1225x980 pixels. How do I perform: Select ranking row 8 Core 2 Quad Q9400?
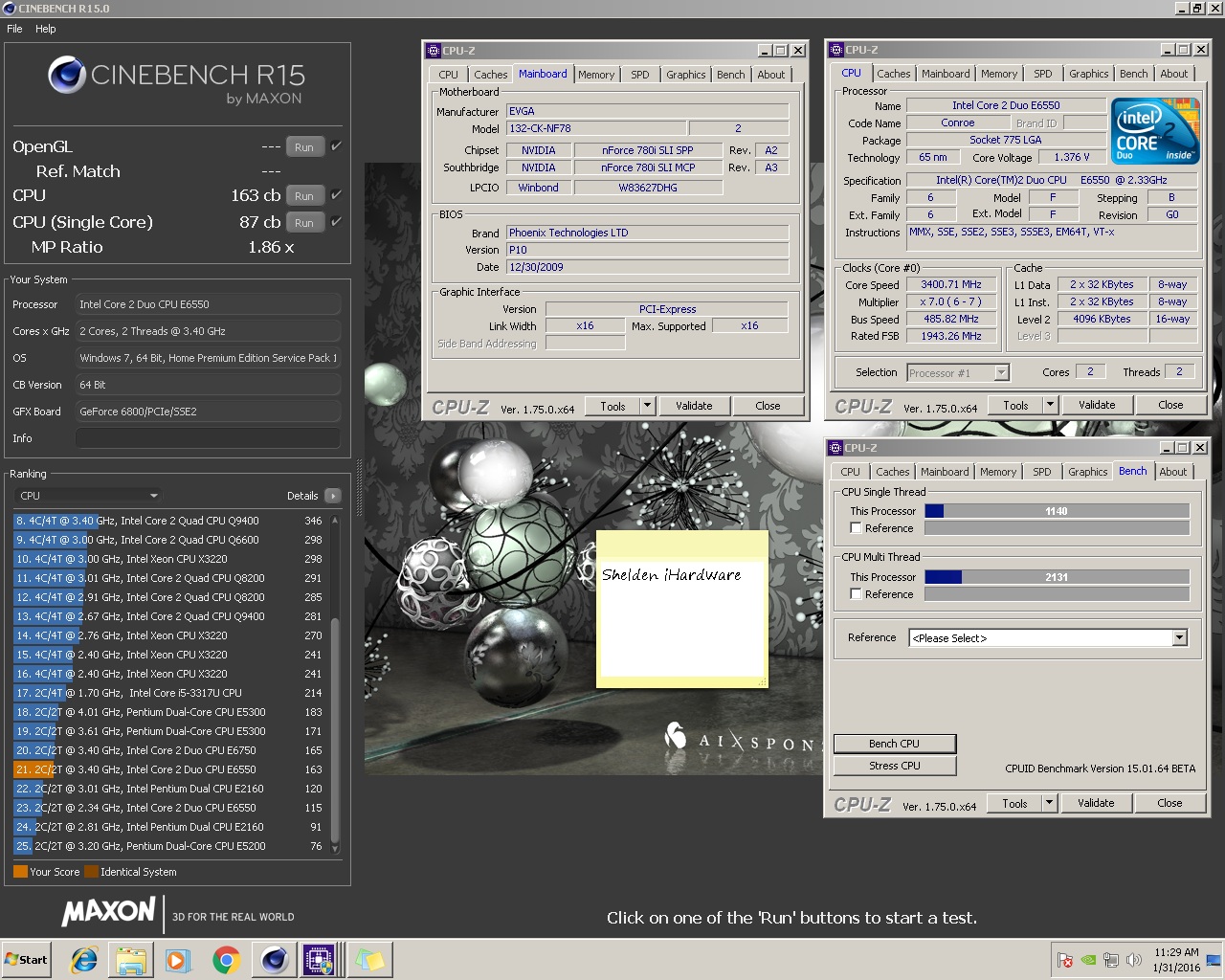pyautogui.click(x=170, y=521)
